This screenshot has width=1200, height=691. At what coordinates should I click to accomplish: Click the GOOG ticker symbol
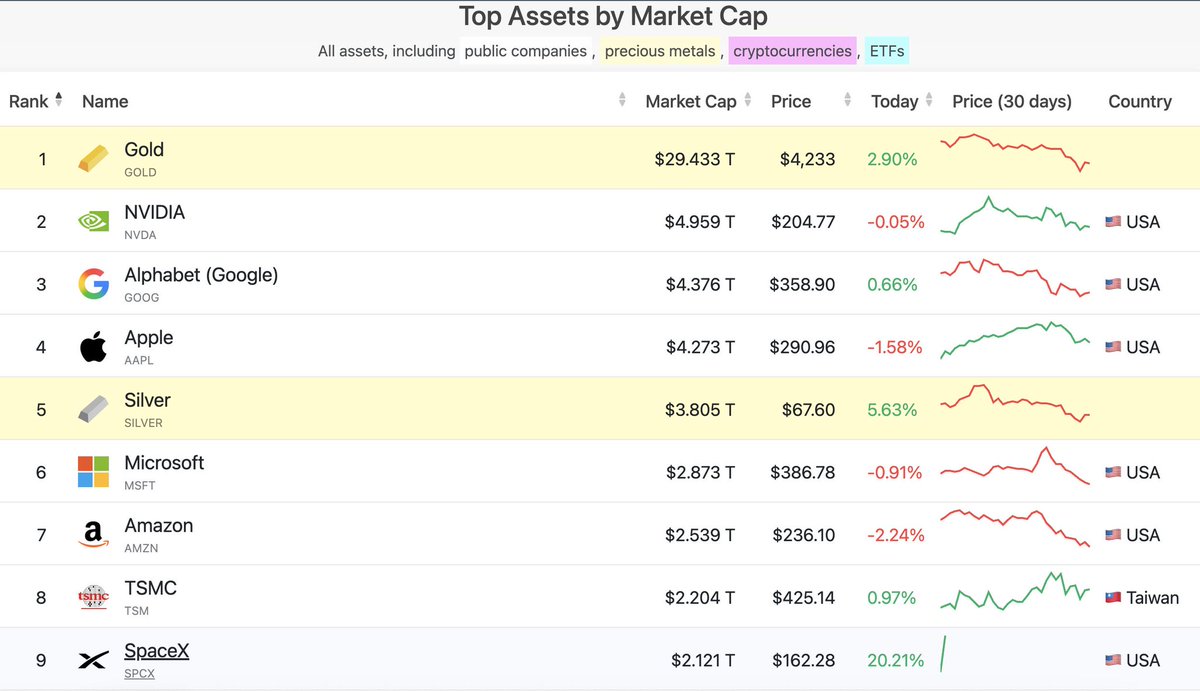(x=142, y=298)
